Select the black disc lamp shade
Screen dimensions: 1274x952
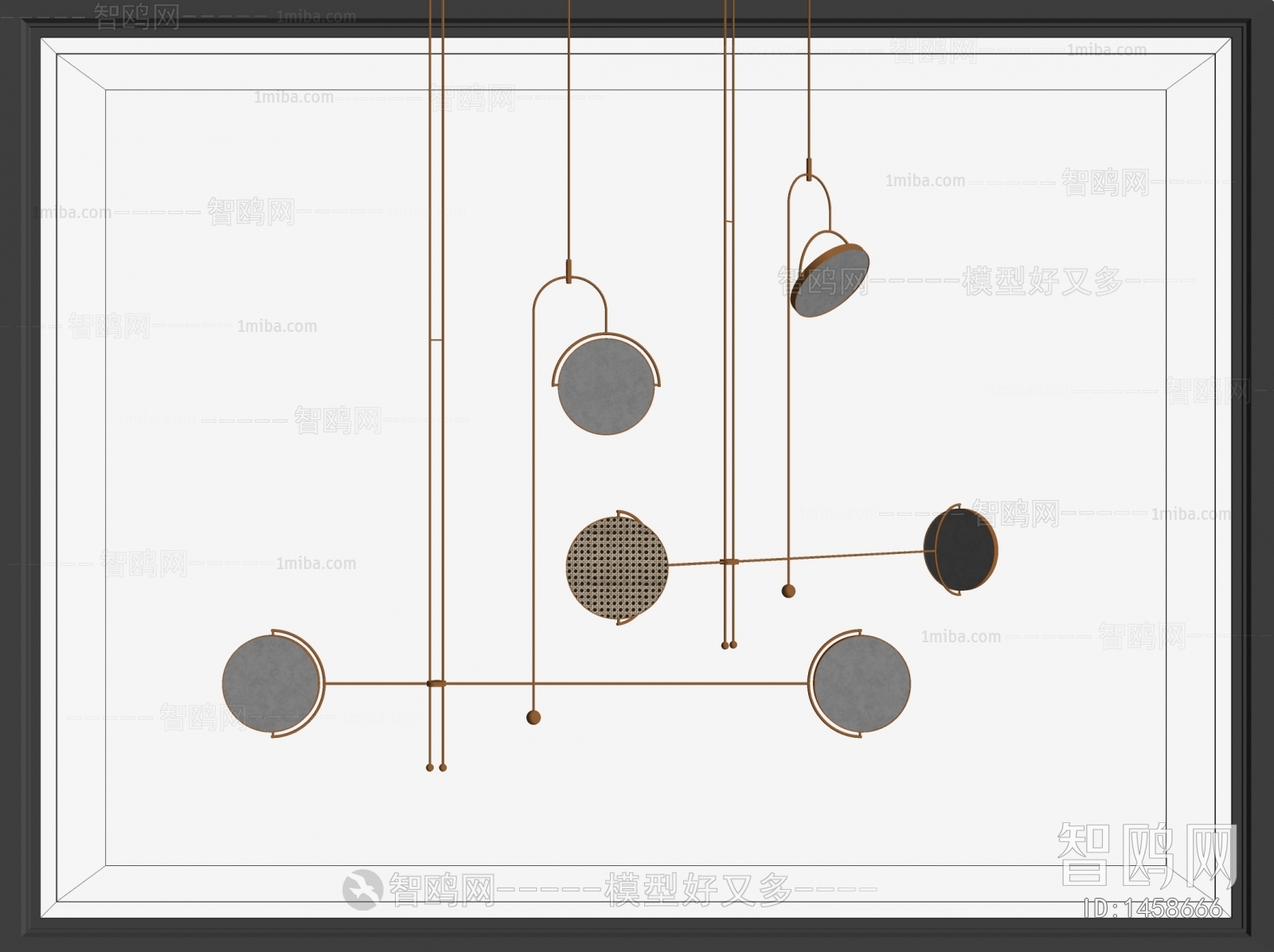[961, 549]
